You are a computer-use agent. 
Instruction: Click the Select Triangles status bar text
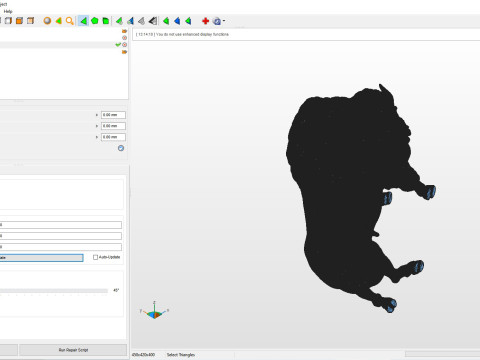[181, 355]
